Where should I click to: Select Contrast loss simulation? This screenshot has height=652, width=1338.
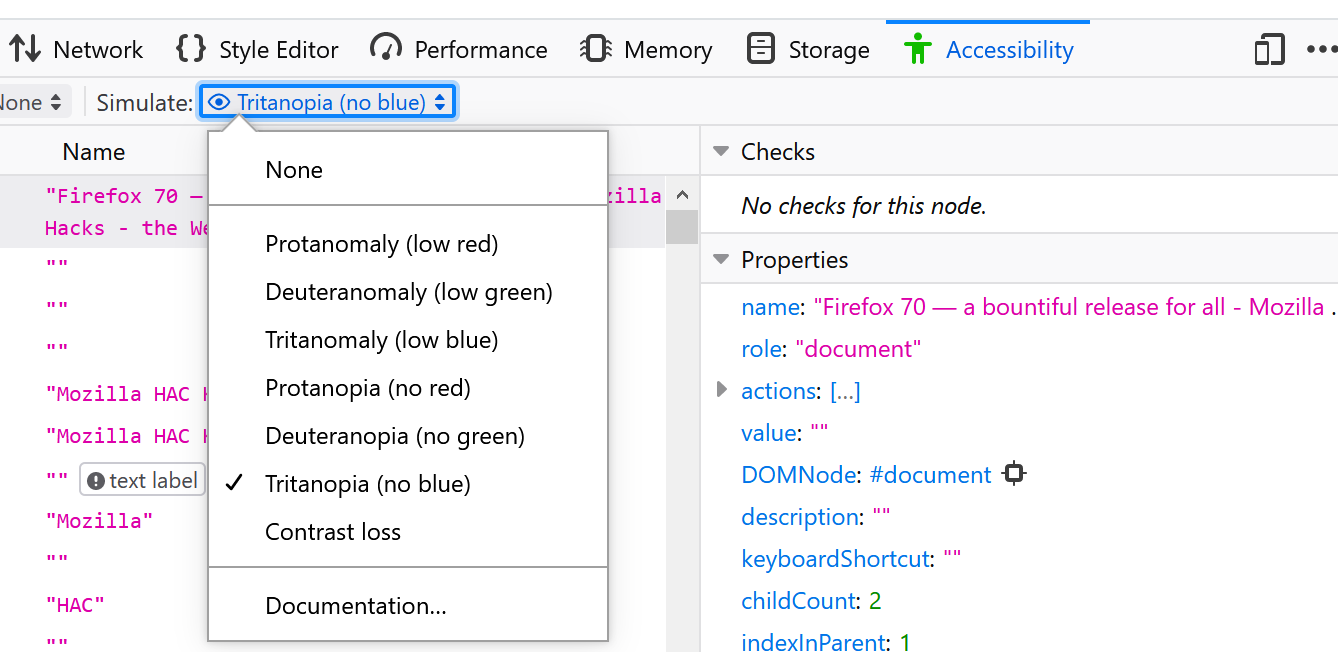coord(408,532)
